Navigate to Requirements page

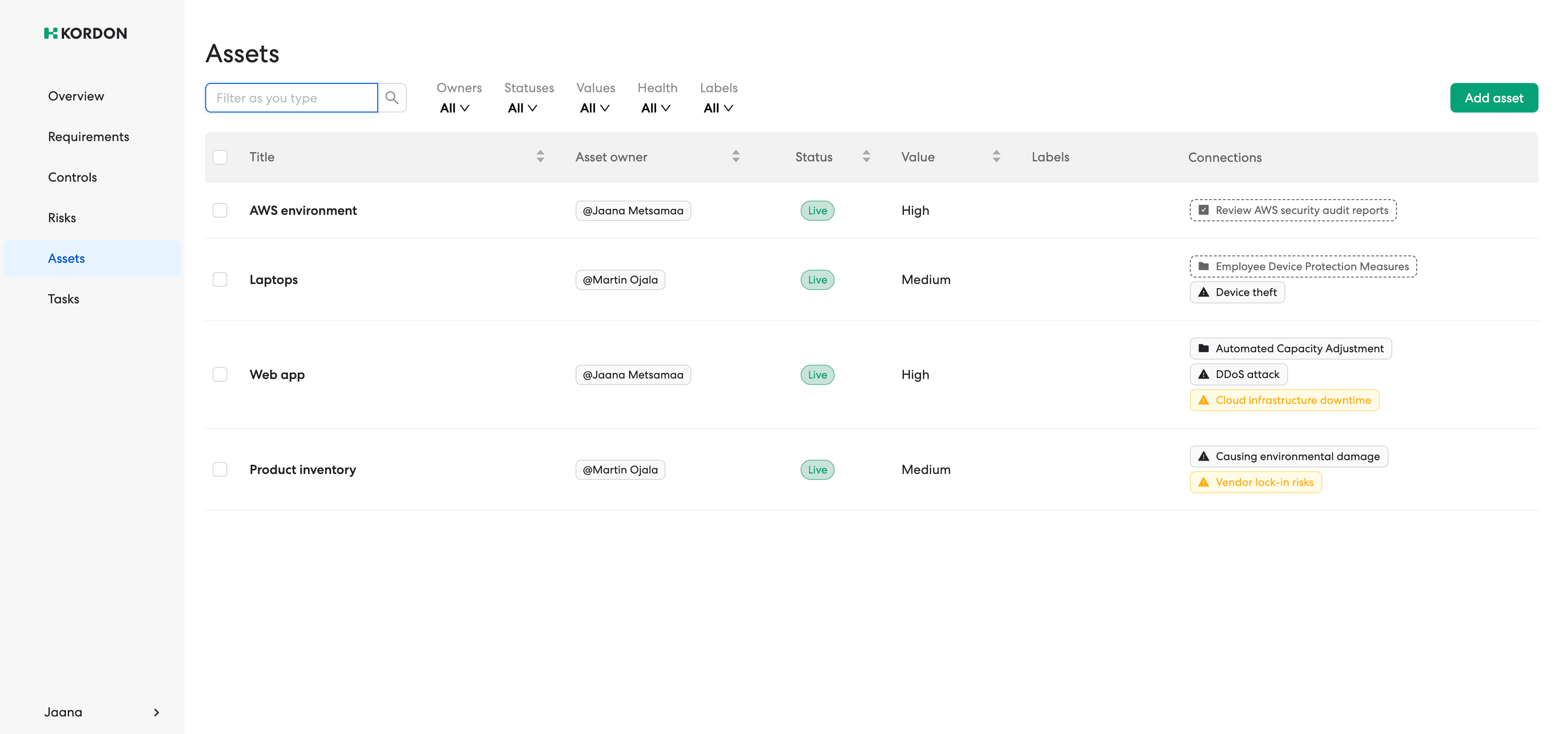point(88,136)
